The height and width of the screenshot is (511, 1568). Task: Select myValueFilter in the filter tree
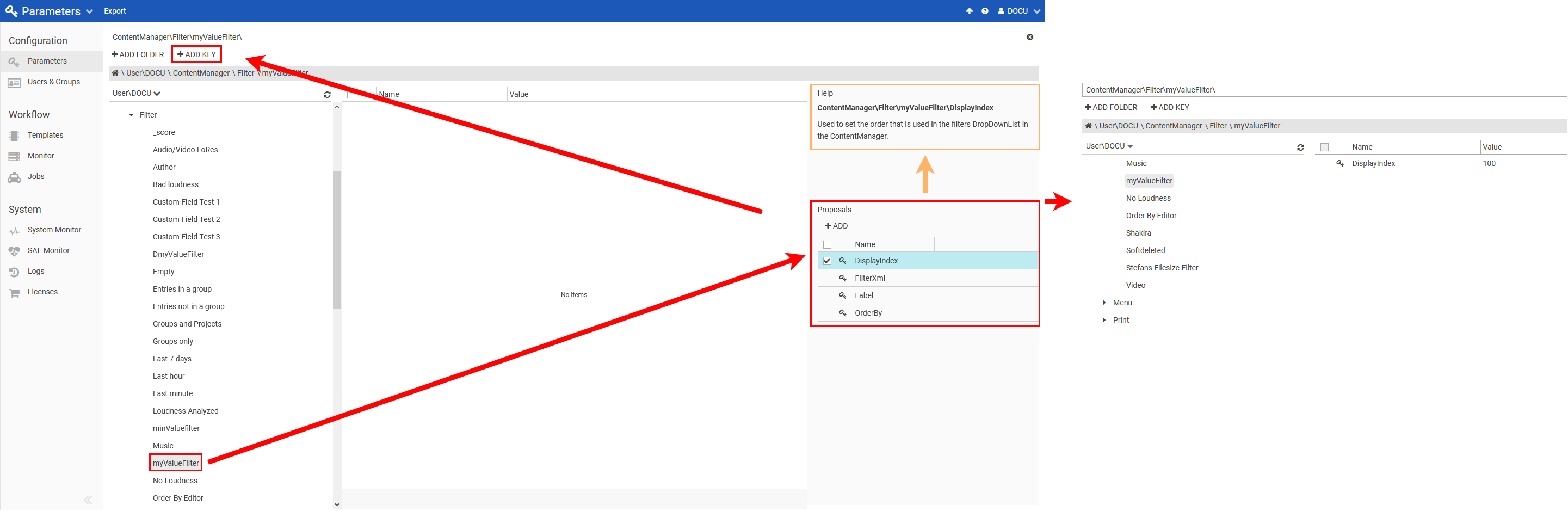coord(175,464)
